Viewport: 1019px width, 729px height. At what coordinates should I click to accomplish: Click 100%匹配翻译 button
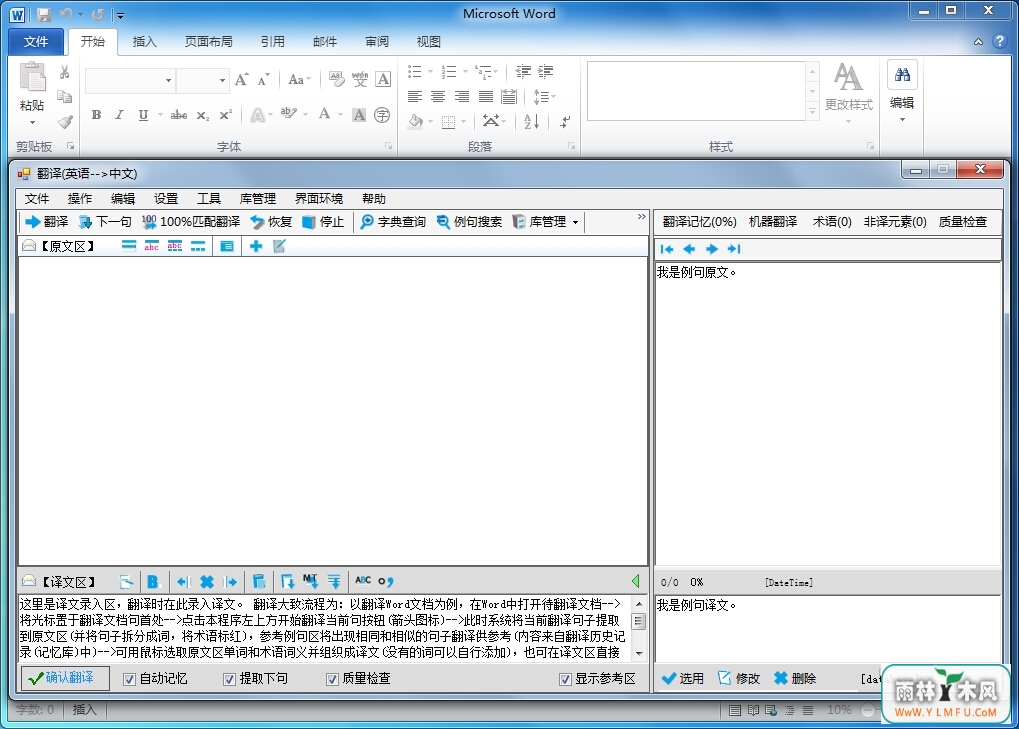tap(191, 222)
